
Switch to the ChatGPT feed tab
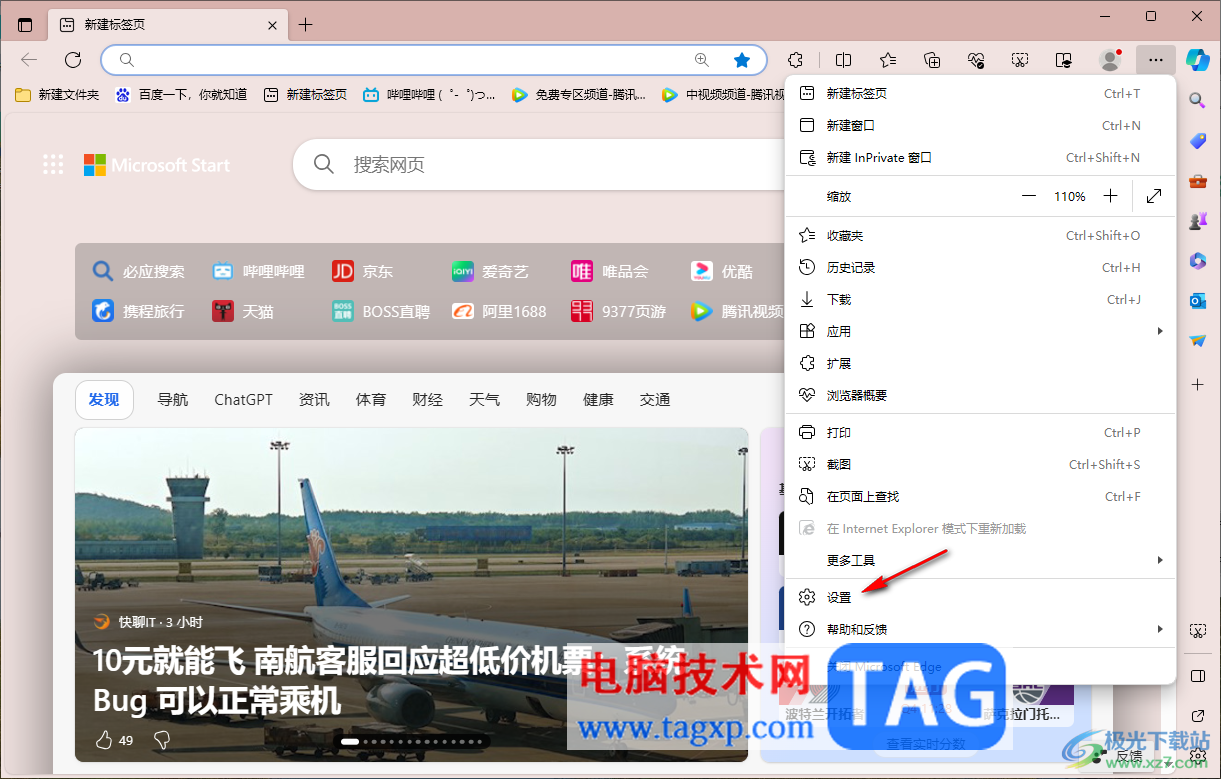243,399
